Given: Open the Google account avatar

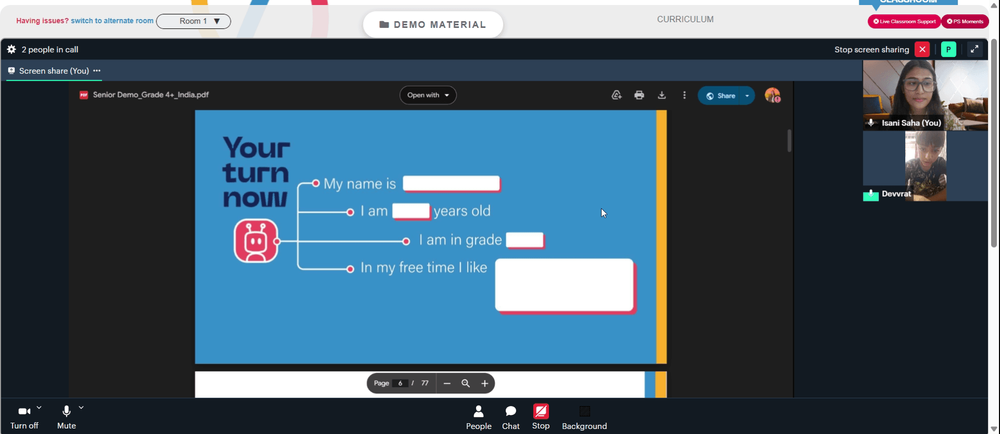Looking at the screenshot, I should 772,95.
